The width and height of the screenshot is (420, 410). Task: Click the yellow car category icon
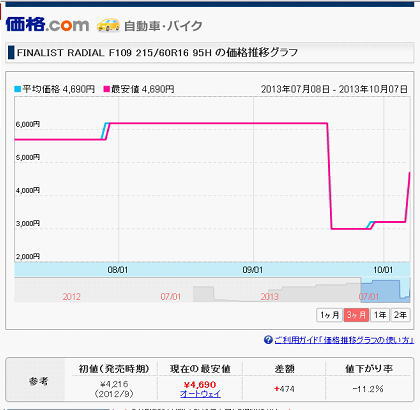pyautogui.click(x=108, y=25)
